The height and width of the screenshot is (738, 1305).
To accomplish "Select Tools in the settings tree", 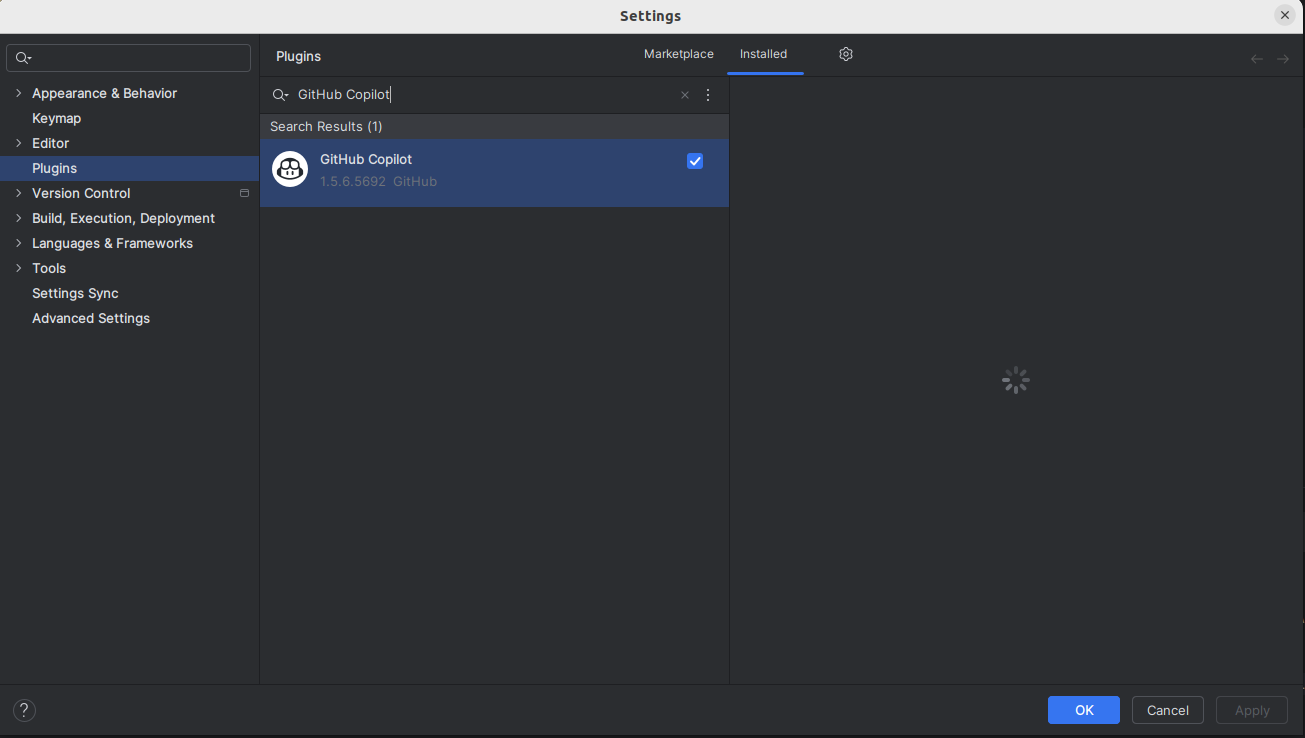I will [49, 268].
